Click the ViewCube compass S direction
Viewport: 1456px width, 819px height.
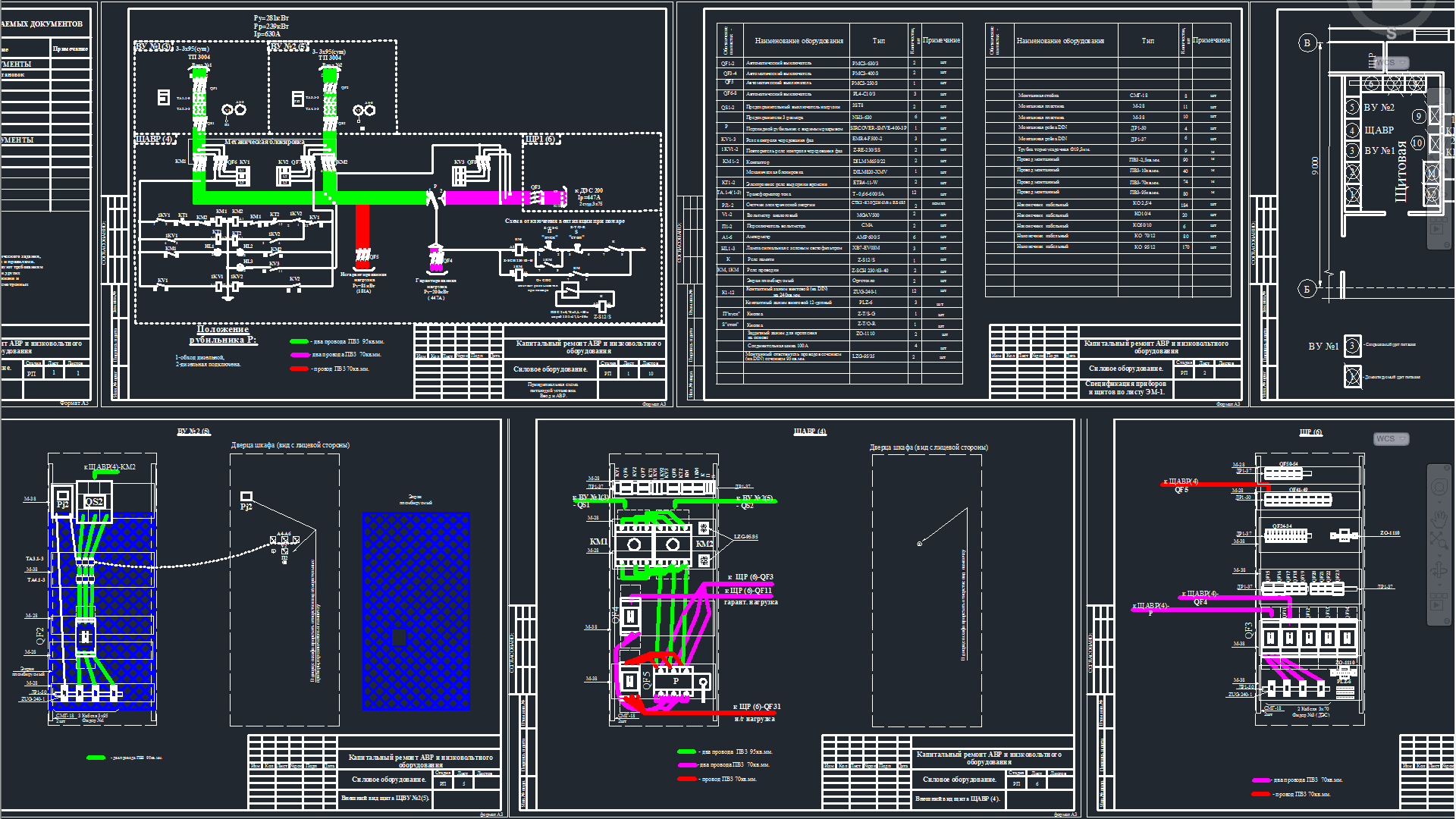coord(1392,33)
